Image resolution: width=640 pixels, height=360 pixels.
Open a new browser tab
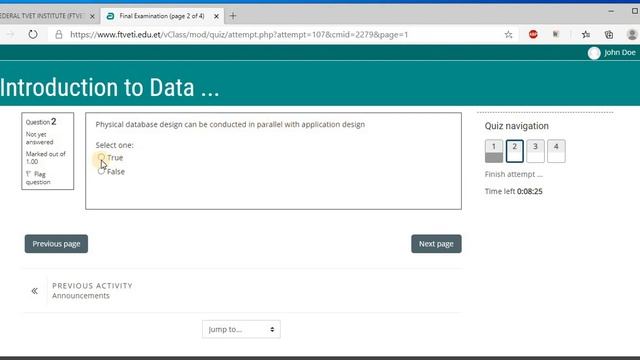233,16
